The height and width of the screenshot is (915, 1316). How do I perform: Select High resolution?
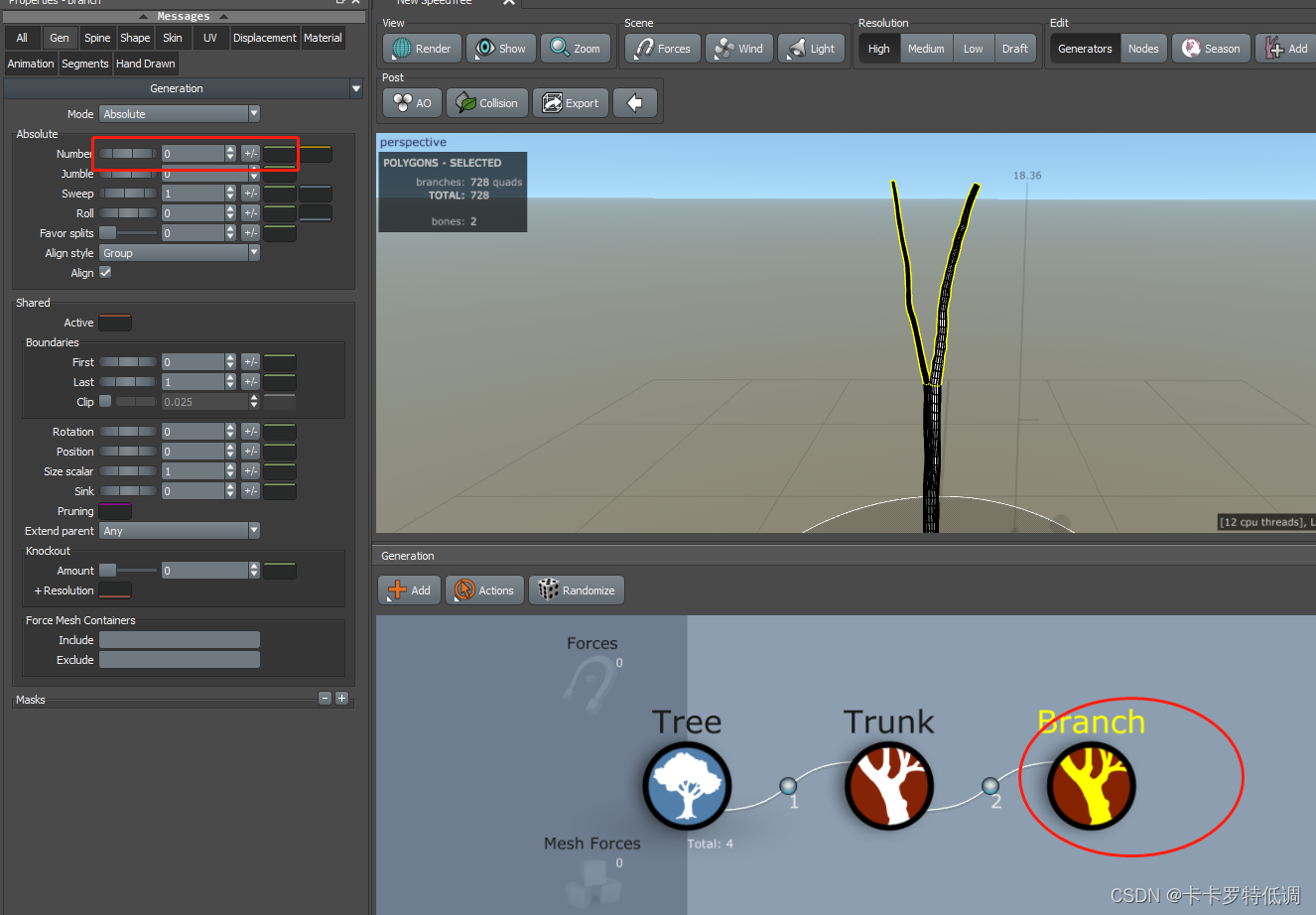[x=879, y=48]
